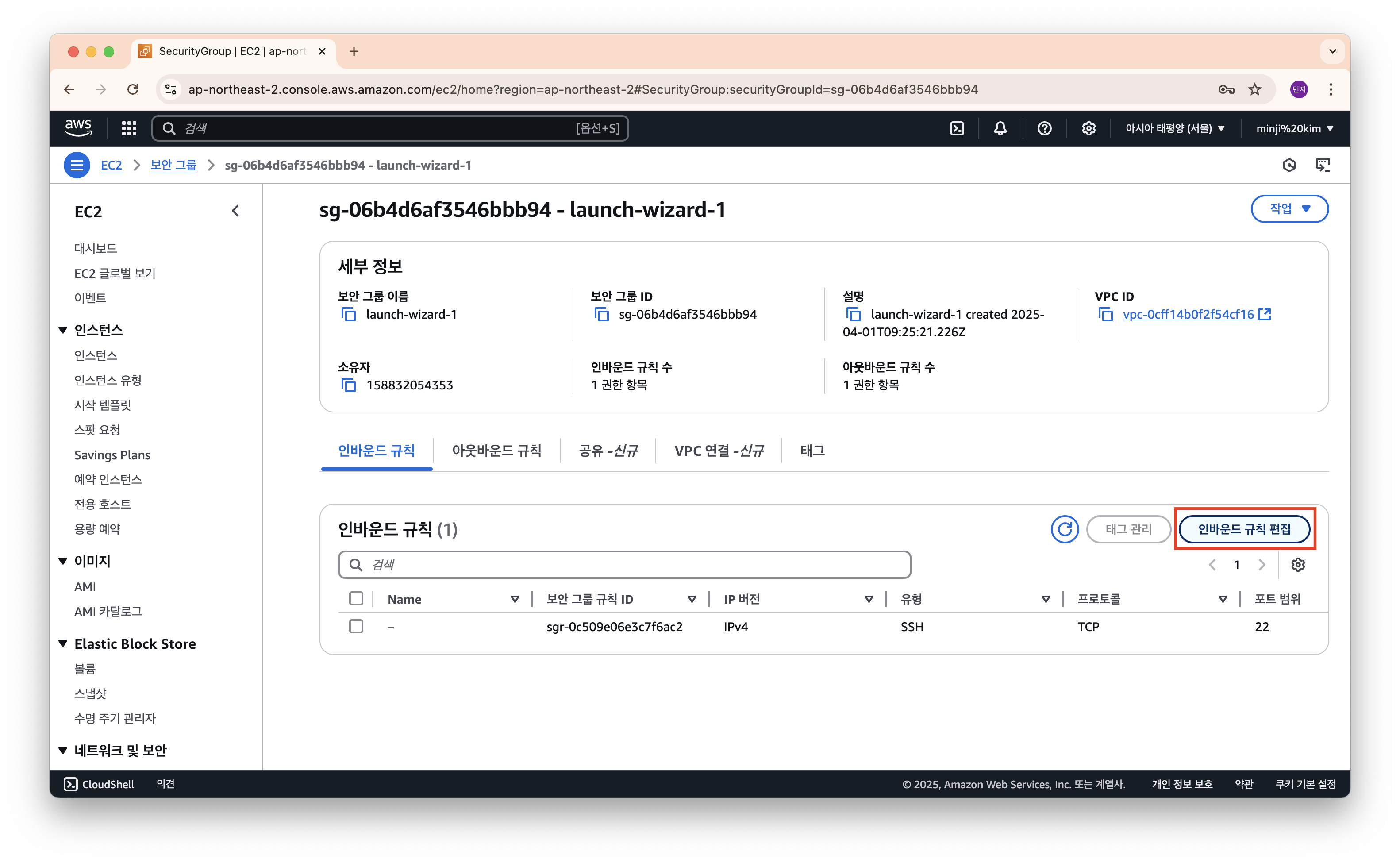The height and width of the screenshot is (863, 1400).
Task: Select all inbound rules checkbox
Action: tap(356, 598)
